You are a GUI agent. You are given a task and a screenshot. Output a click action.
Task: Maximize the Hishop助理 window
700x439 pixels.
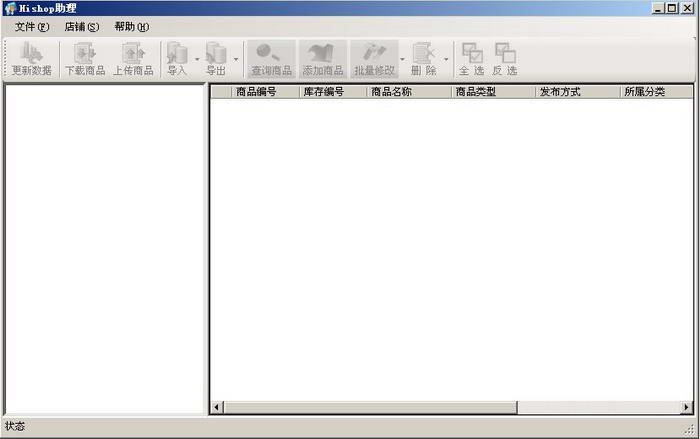click(671, 8)
